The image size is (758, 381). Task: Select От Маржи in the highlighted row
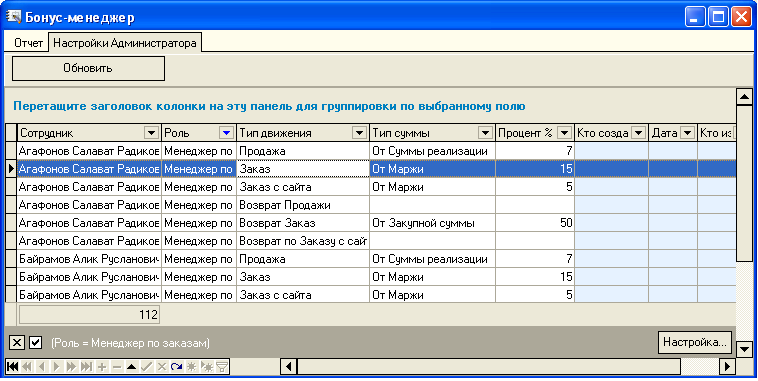click(432, 169)
